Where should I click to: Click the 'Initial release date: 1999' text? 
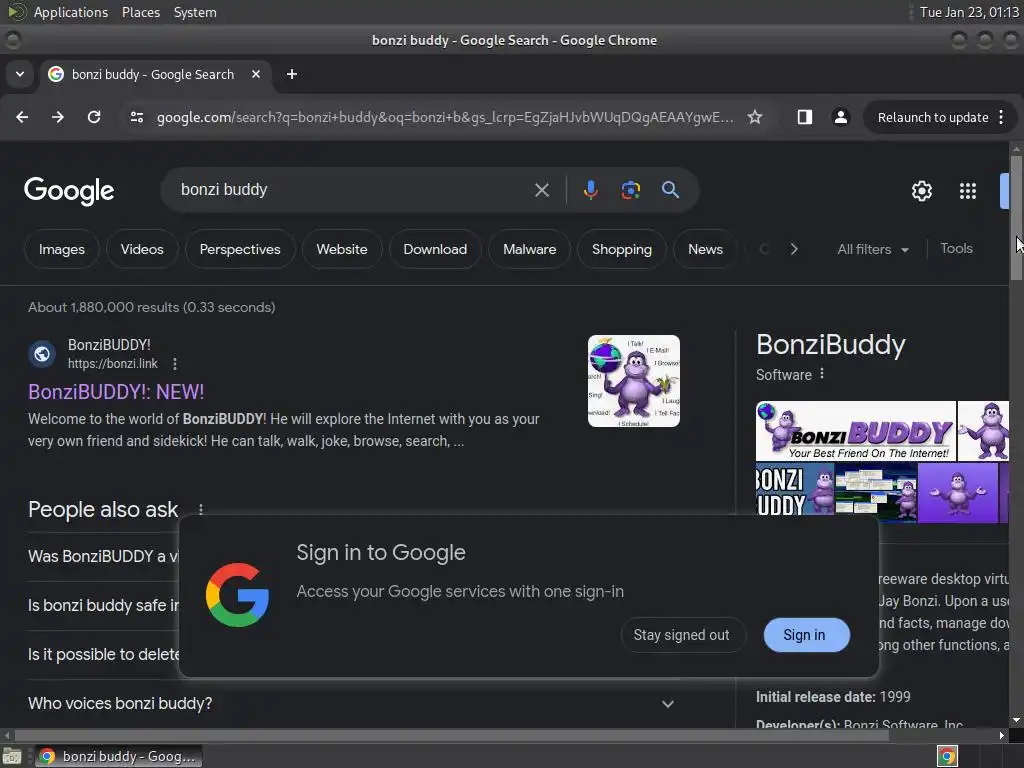click(833, 697)
